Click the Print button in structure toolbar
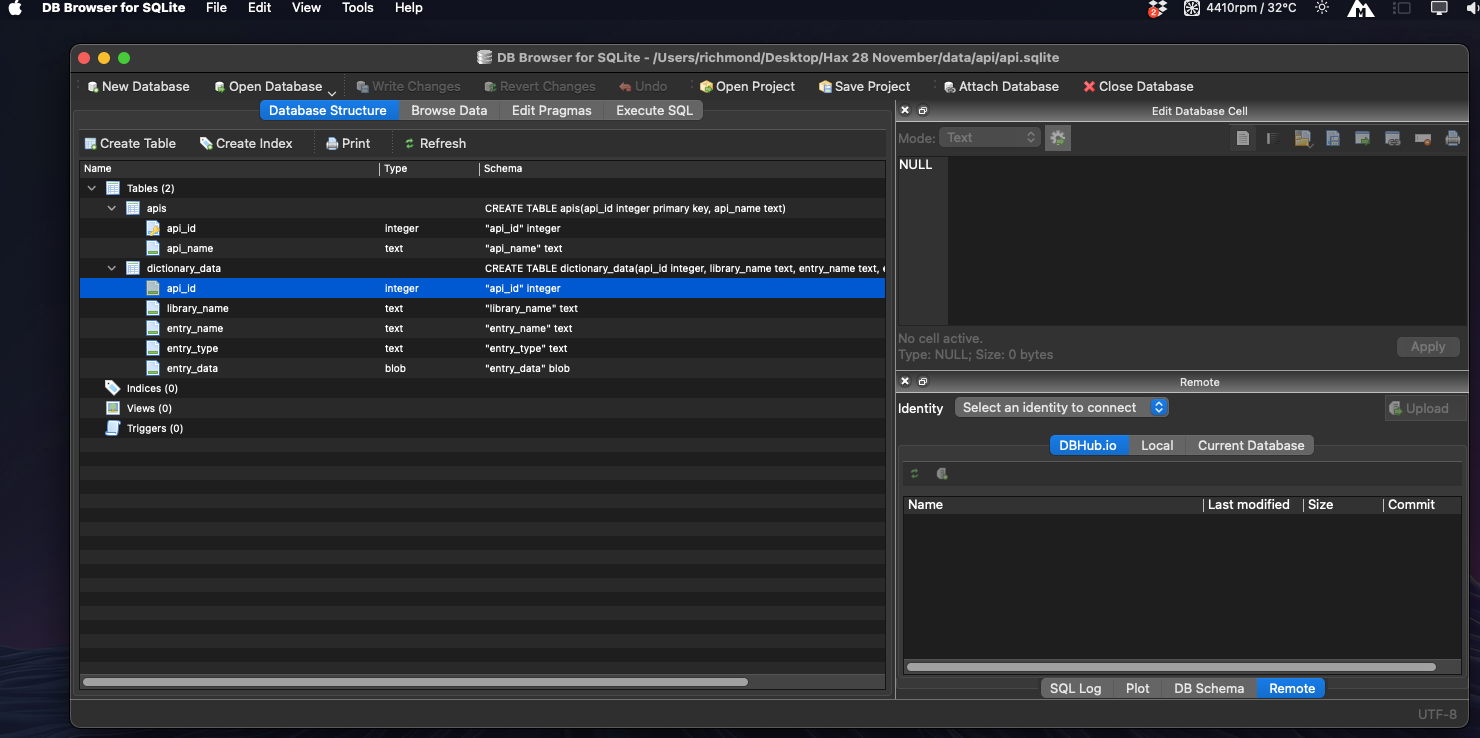 [348, 143]
